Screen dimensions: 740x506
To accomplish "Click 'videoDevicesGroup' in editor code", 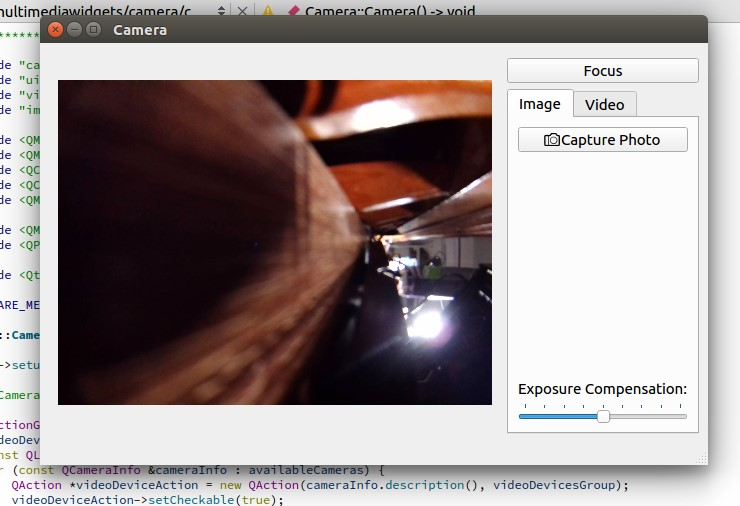I will tap(555, 485).
